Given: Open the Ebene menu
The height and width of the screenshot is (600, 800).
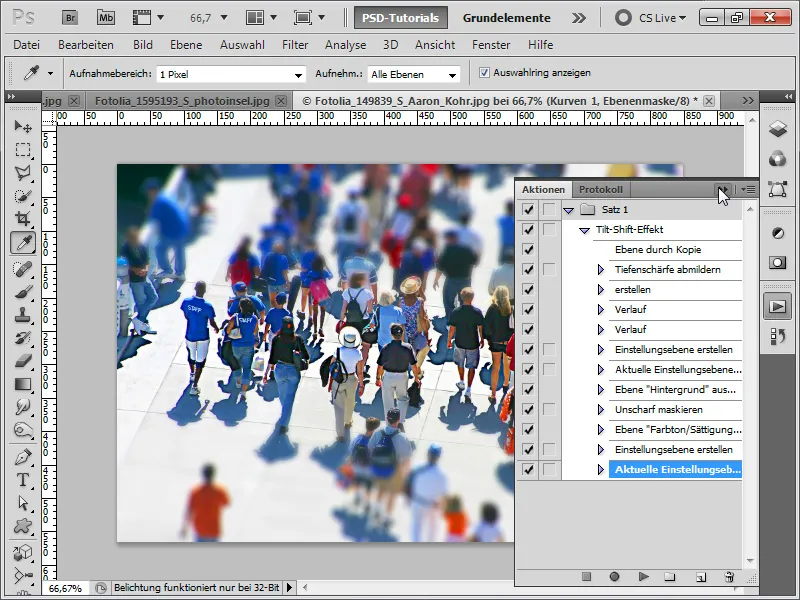Looking at the screenshot, I should tap(186, 45).
